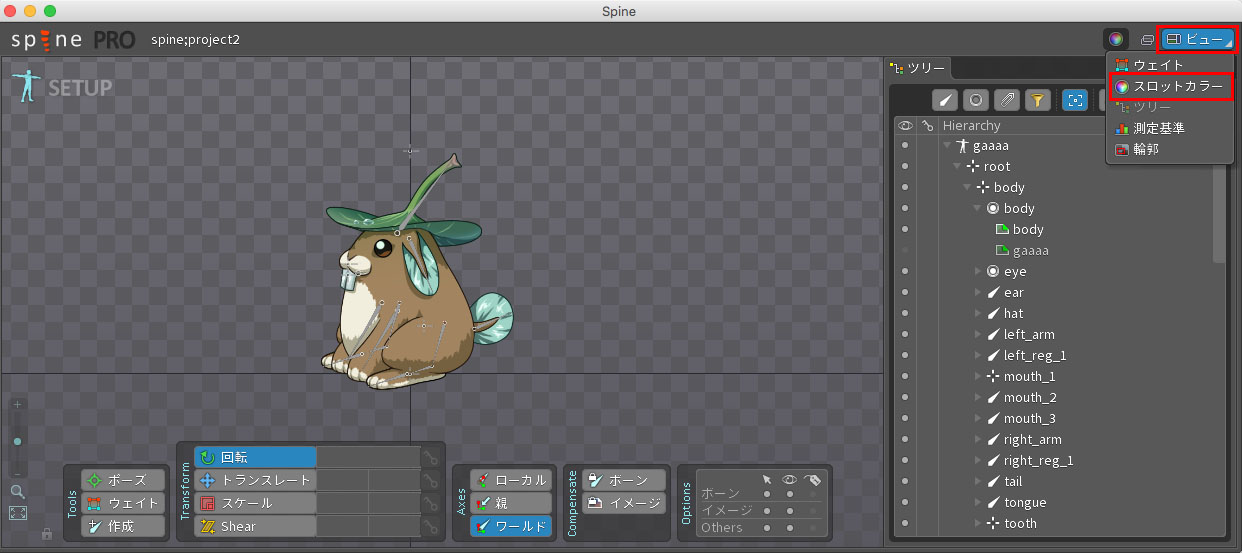Open the ビュー dropdown menu
The width and height of the screenshot is (1242, 553).
1196,39
